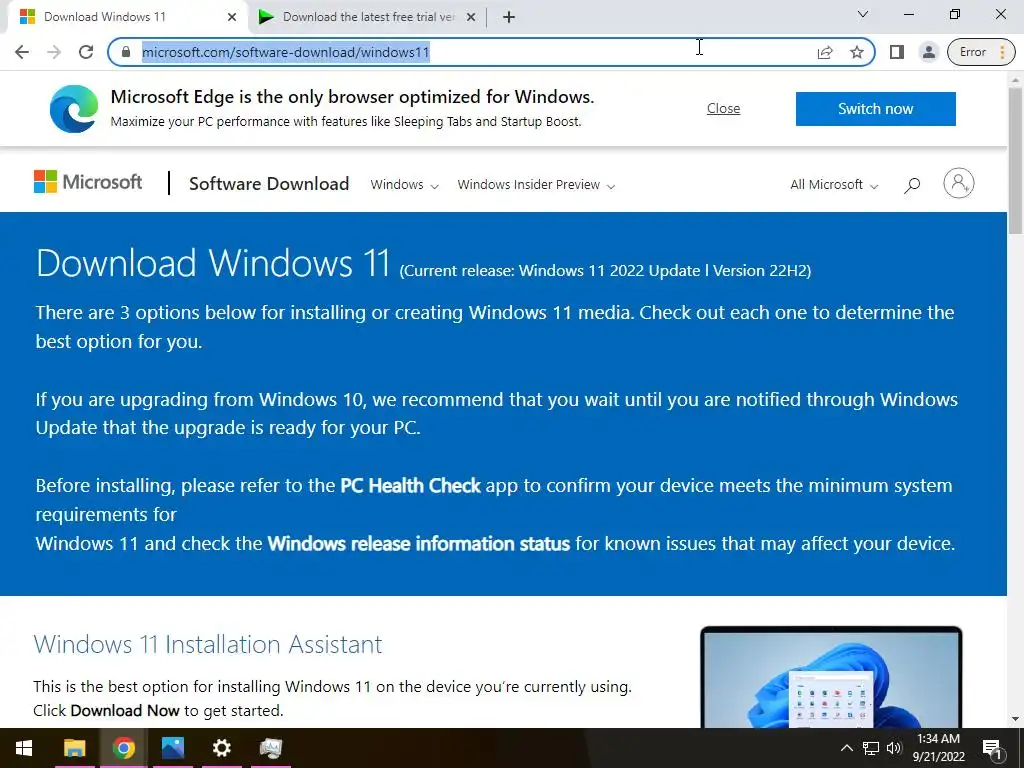The height and width of the screenshot is (768, 1024).
Task: Open the Microsoft logo home link
Action: 88,182
